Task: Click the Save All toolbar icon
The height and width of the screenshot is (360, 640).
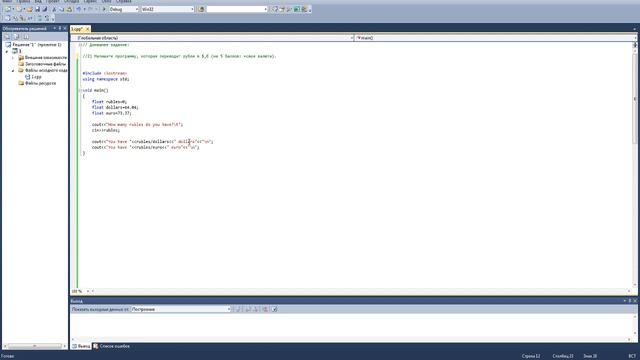Action: (44, 9)
